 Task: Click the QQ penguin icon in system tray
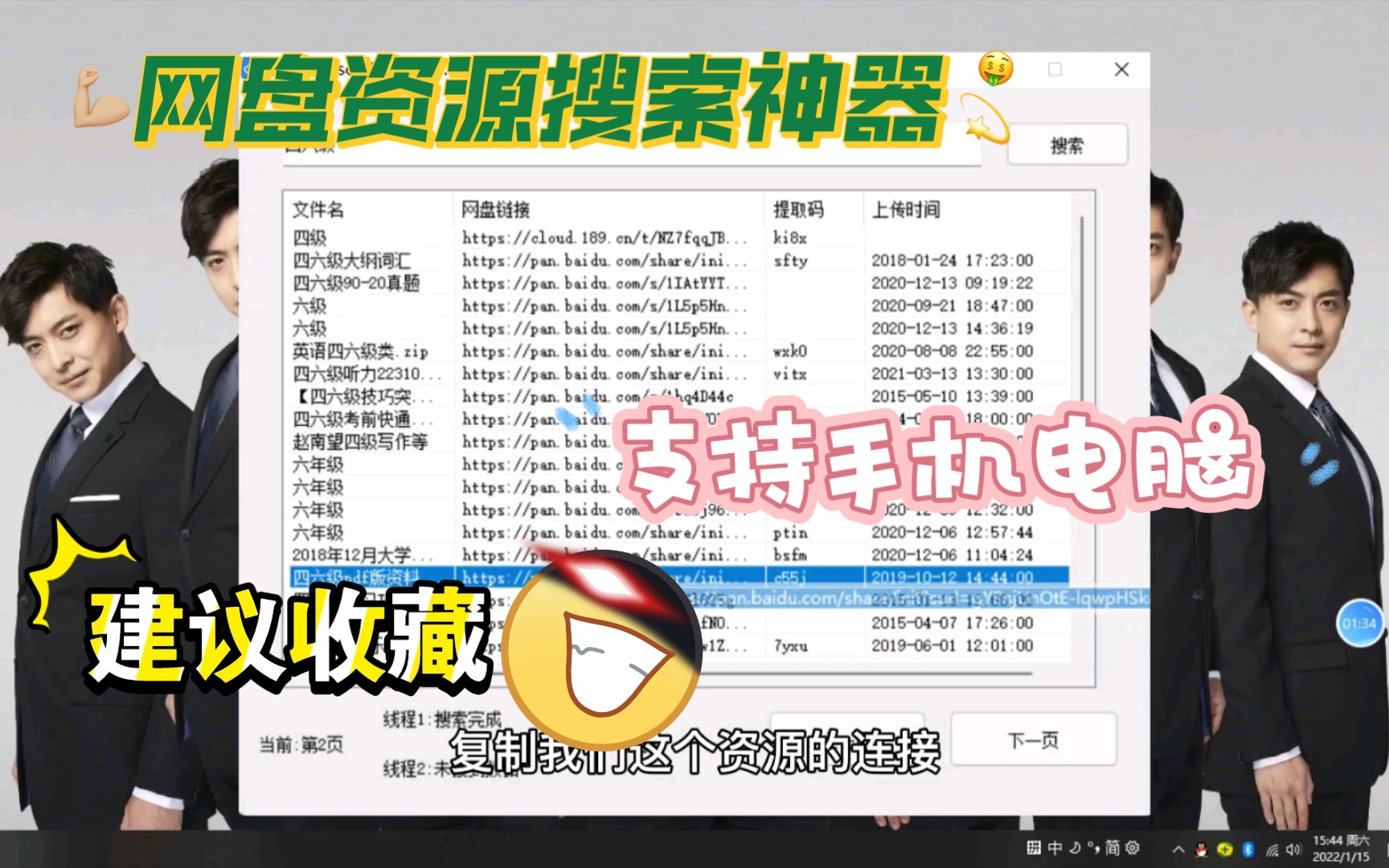pos(1201,849)
